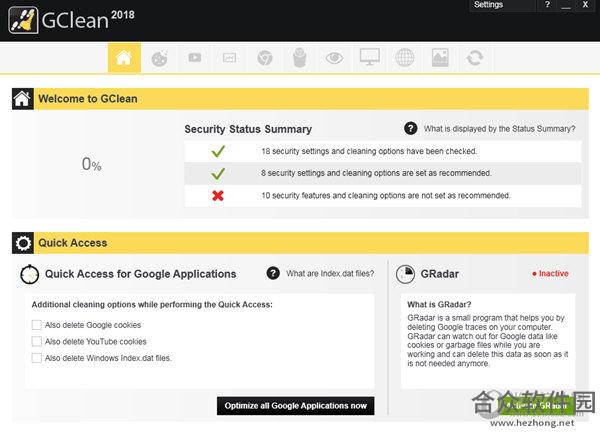
Task: Enable Also delete Google cookies
Action: point(37,325)
